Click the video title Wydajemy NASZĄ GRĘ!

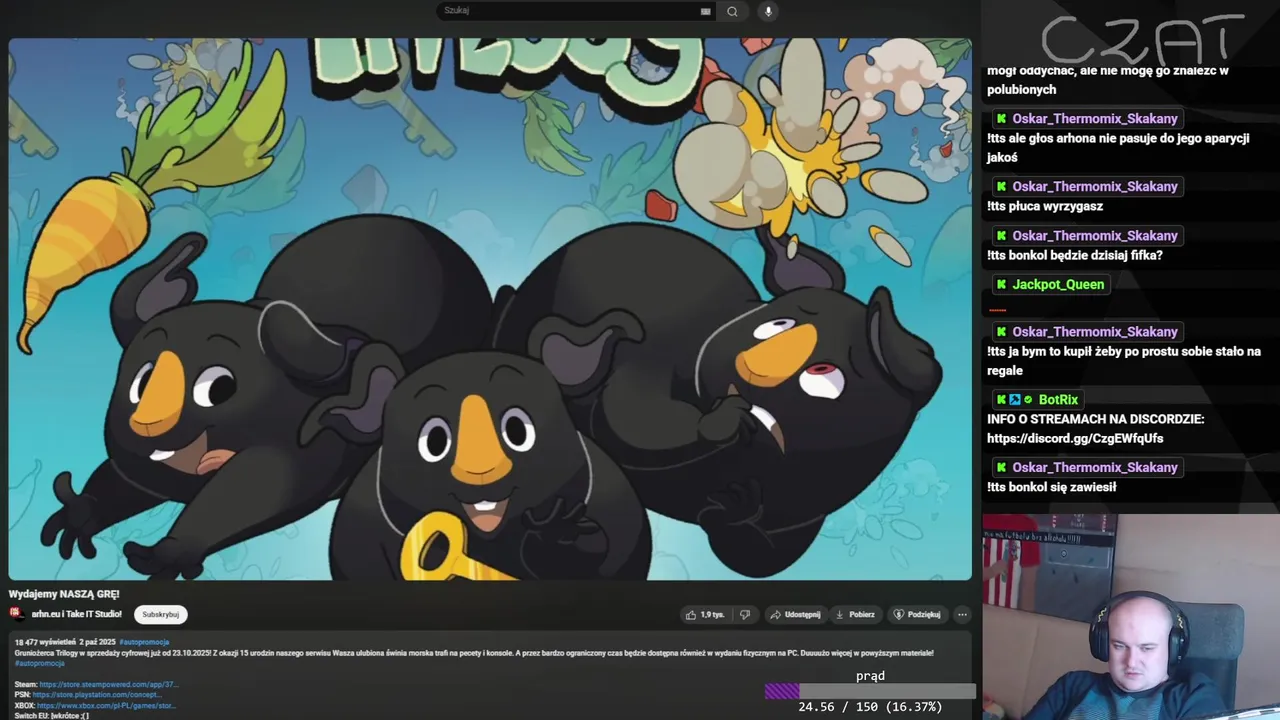pyautogui.click(x=64, y=594)
